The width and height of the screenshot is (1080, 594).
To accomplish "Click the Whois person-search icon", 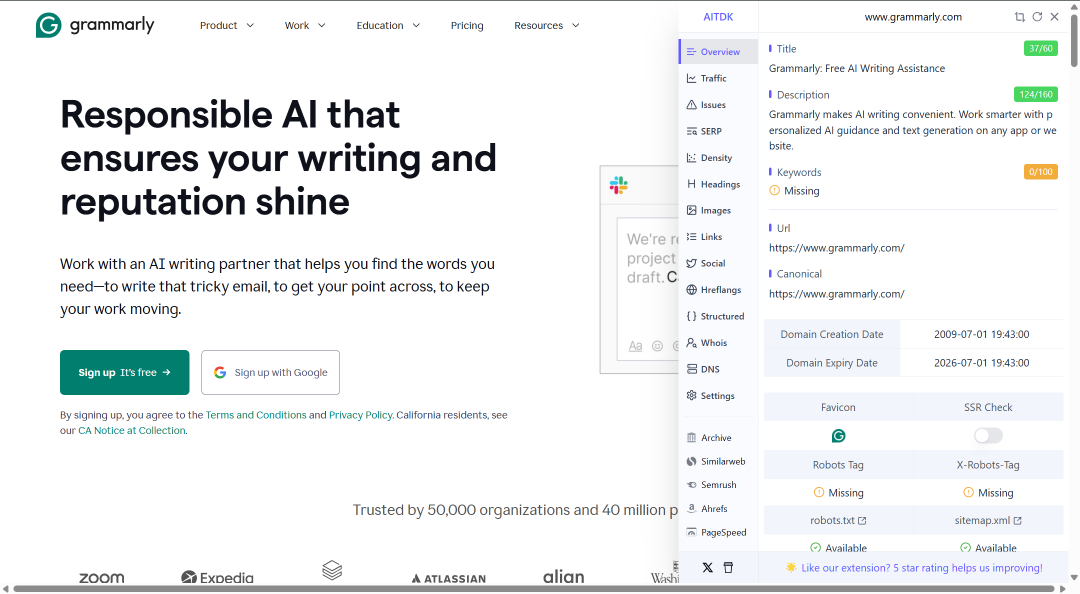I will 692,342.
